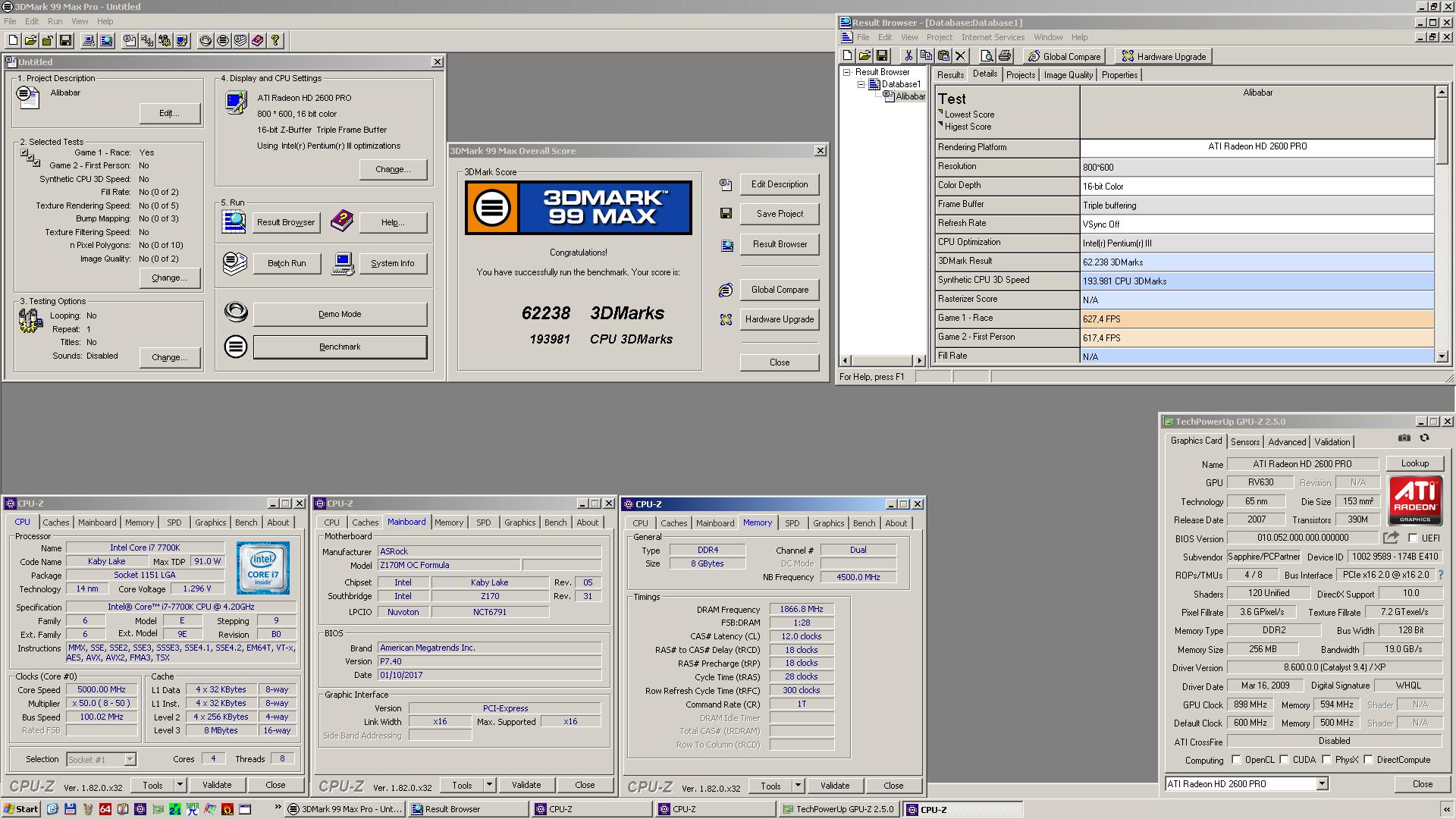Click Cut scissors icon in Result Browser toolbar
This screenshot has width=1456, height=819.
908,55
